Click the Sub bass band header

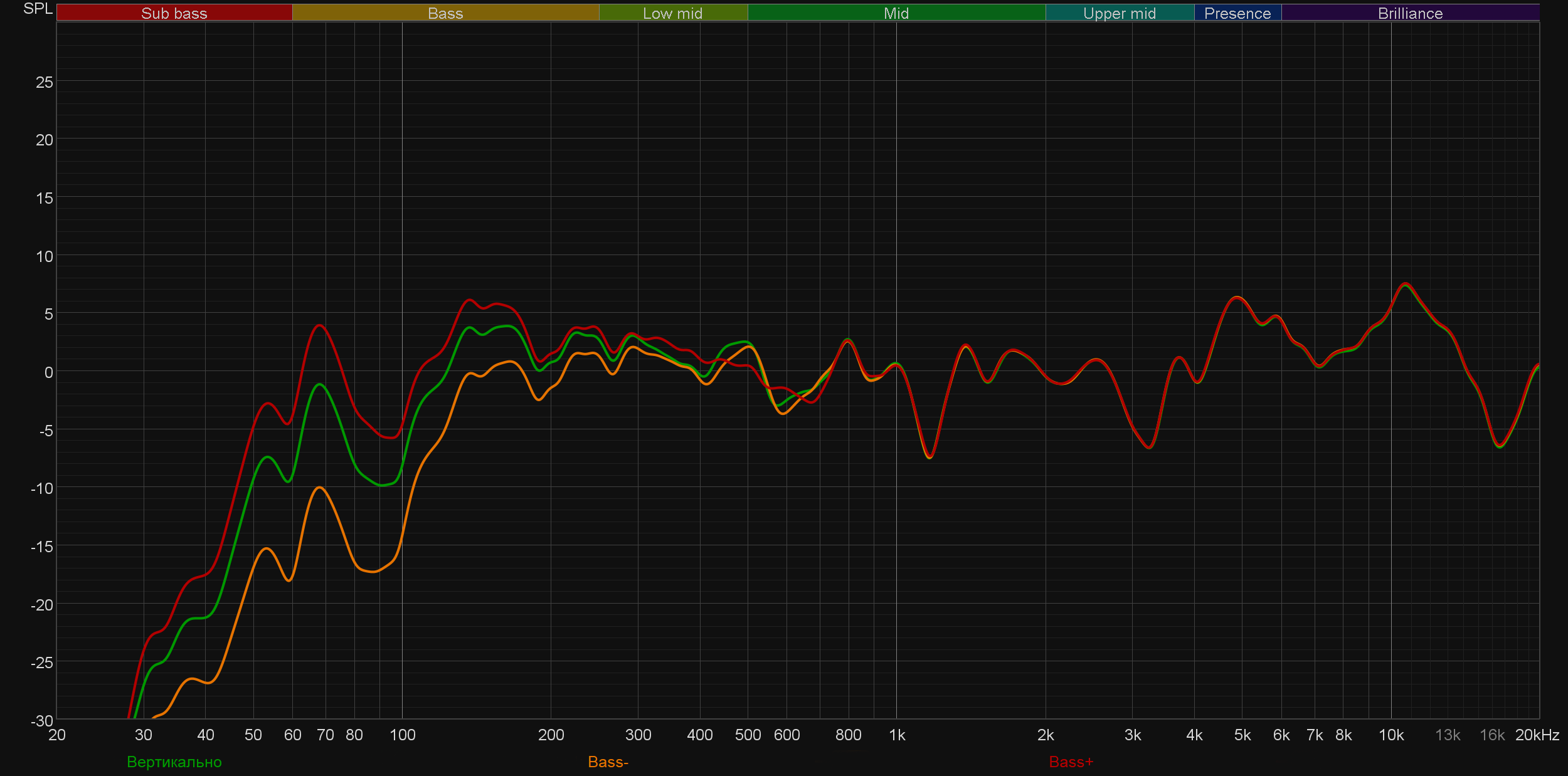coord(174,13)
